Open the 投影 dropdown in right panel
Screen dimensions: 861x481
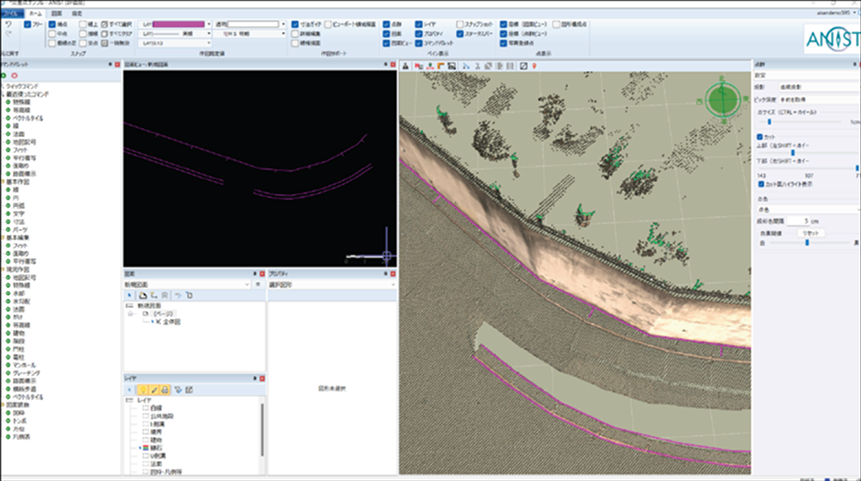tap(819, 87)
